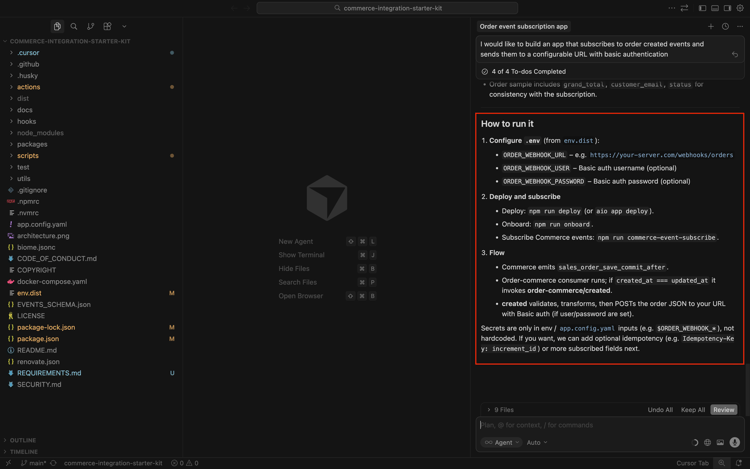750x469 pixels.
Task: Click the swap arrows icon in title bar
Action: tap(684, 8)
